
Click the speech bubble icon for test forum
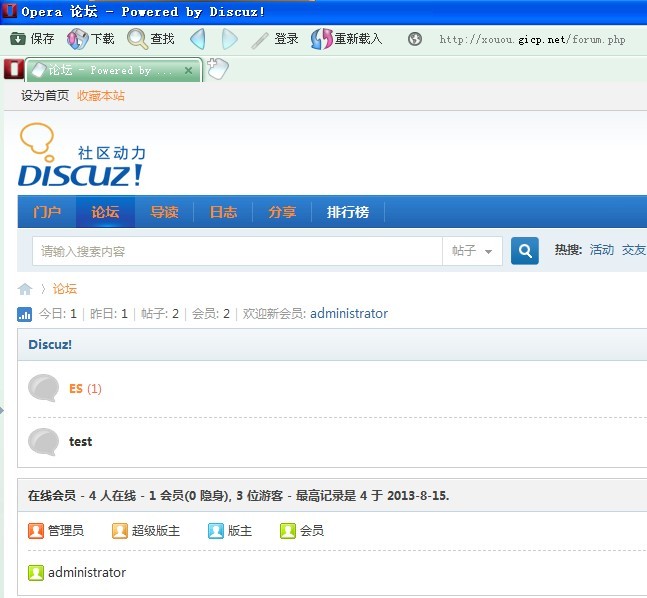(x=43, y=442)
